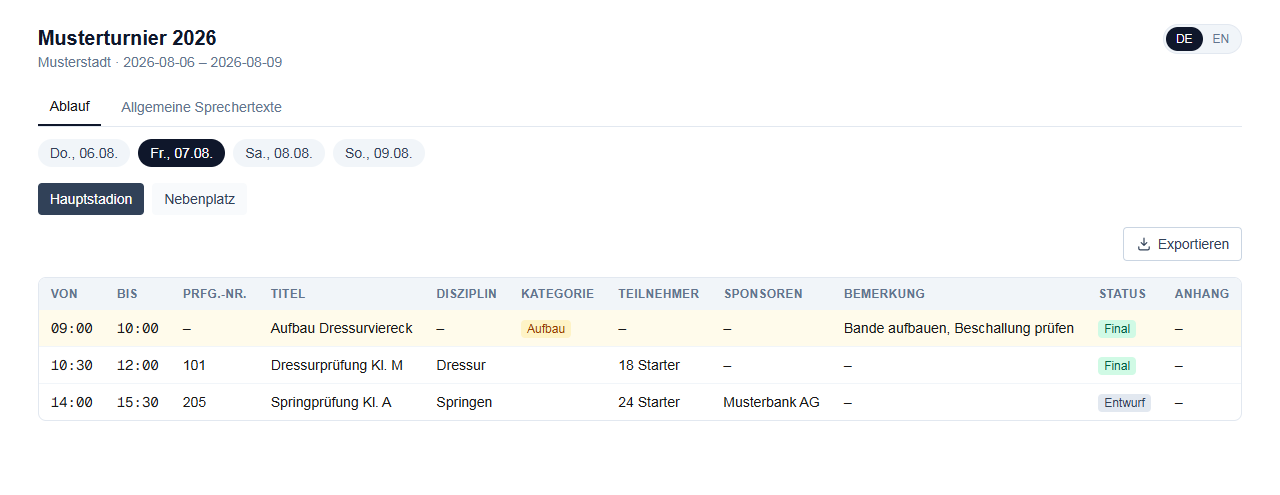Switch language to EN
Image resolution: width=1280 pixels, height=495 pixels.
pyautogui.click(x=1220, y=39)
